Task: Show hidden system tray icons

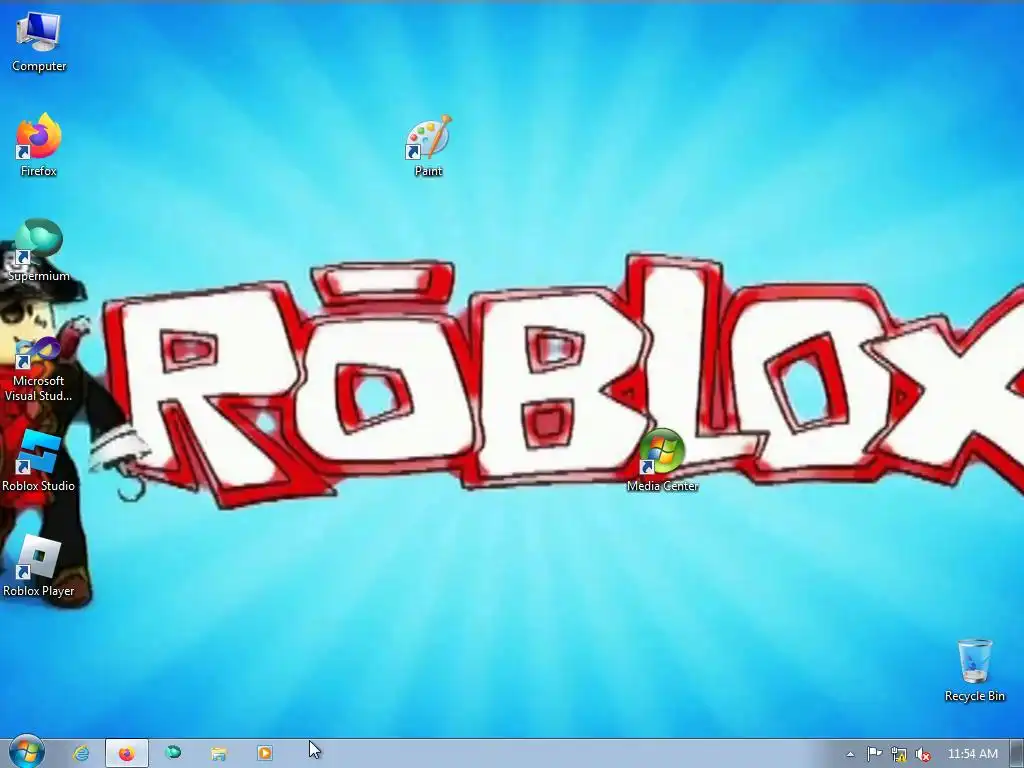Action: point(850,754)
